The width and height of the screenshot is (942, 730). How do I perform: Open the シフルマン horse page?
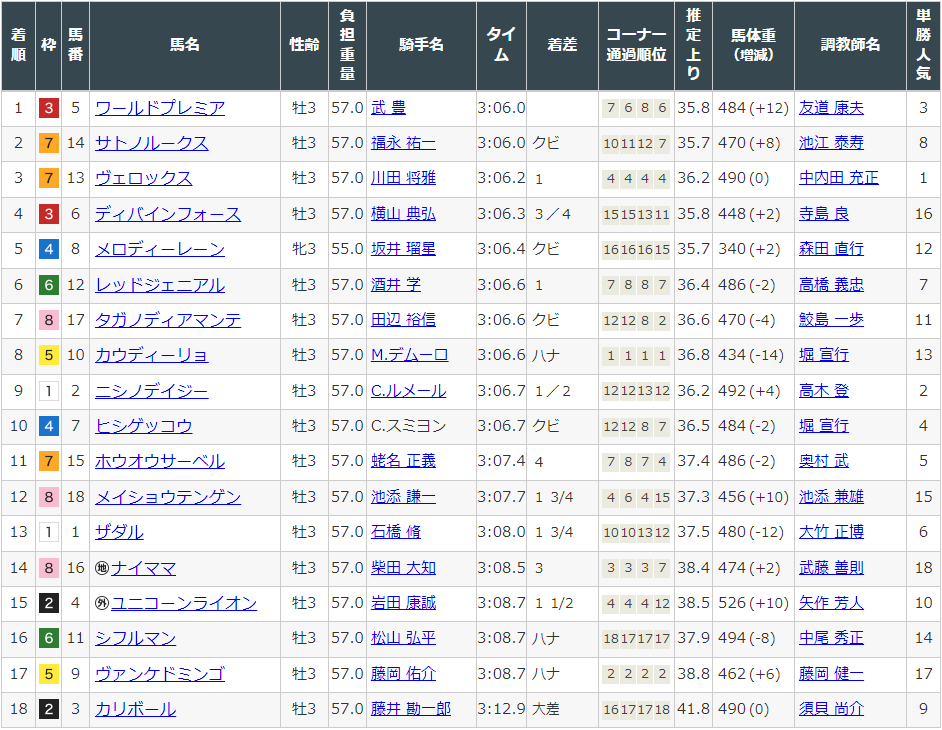pos(135,638)
